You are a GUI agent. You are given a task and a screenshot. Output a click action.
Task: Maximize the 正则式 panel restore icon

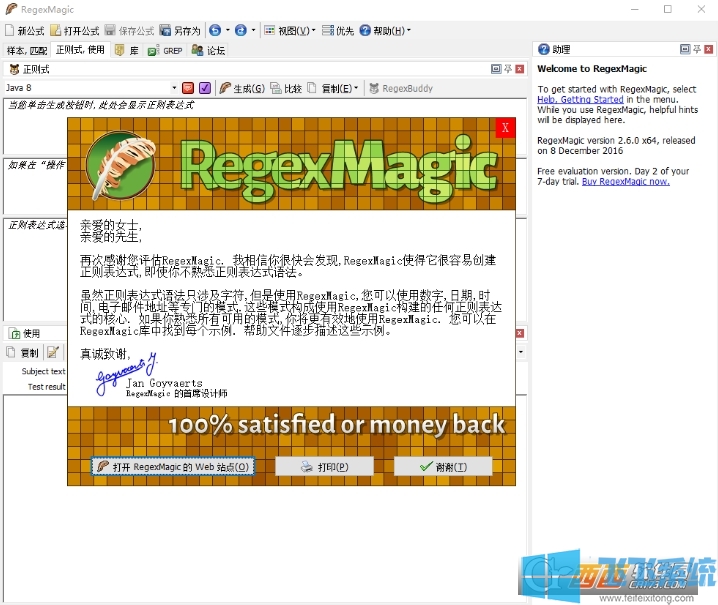point(496,69)
